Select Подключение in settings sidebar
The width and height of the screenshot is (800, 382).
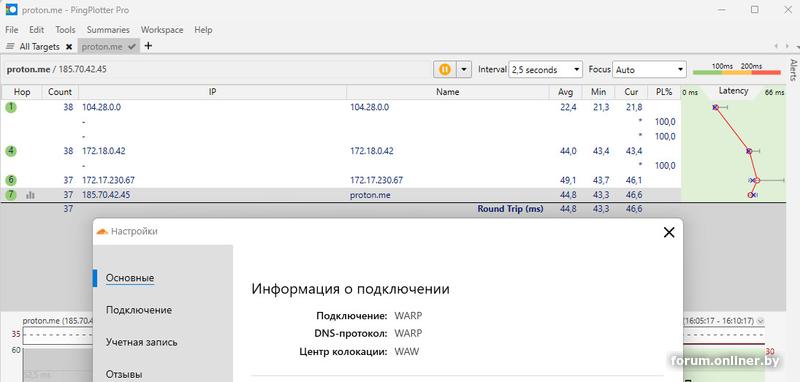[x=139, y=310]
